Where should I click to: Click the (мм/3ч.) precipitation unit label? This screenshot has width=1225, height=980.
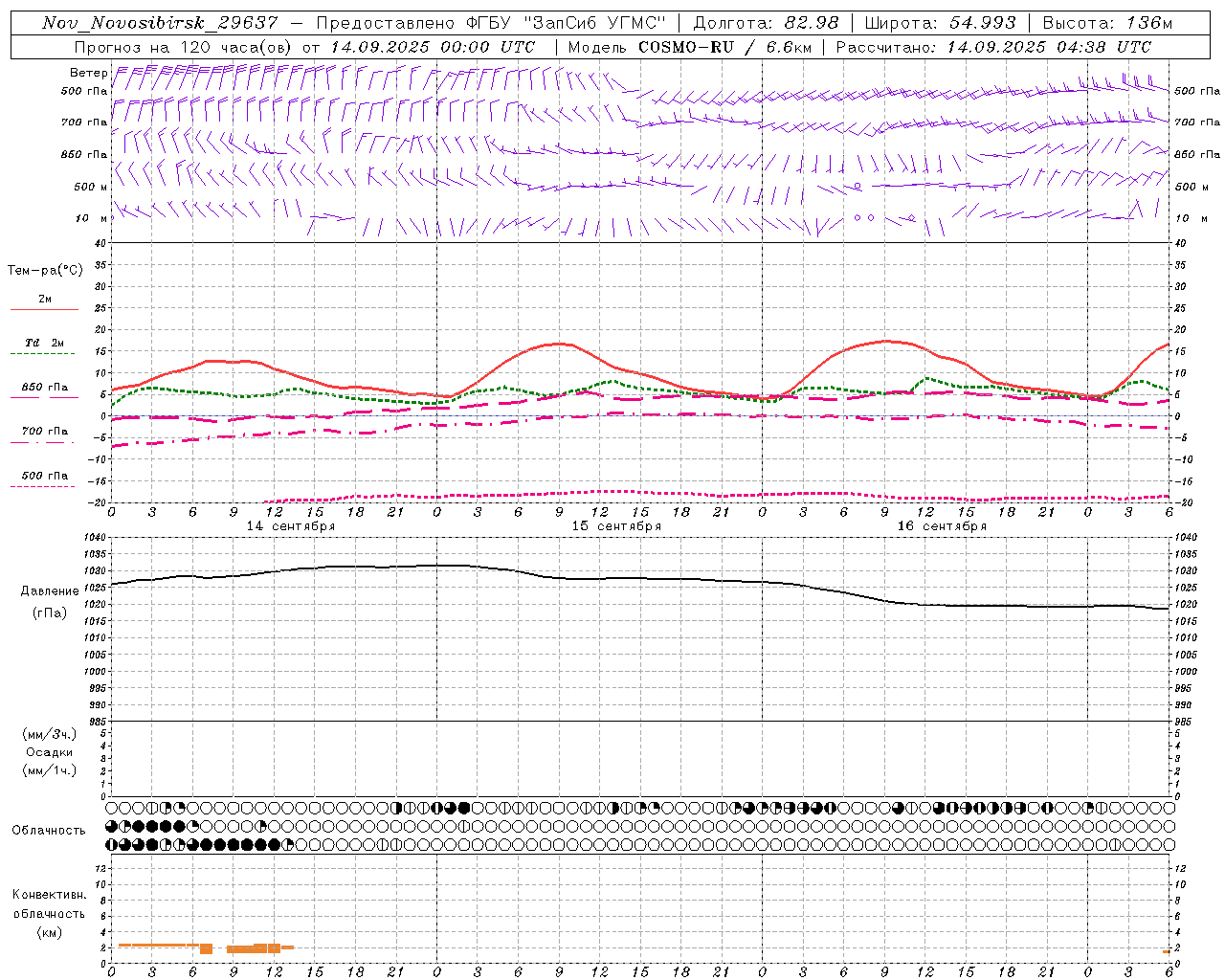pyautogui.click(x=50, y=734)
